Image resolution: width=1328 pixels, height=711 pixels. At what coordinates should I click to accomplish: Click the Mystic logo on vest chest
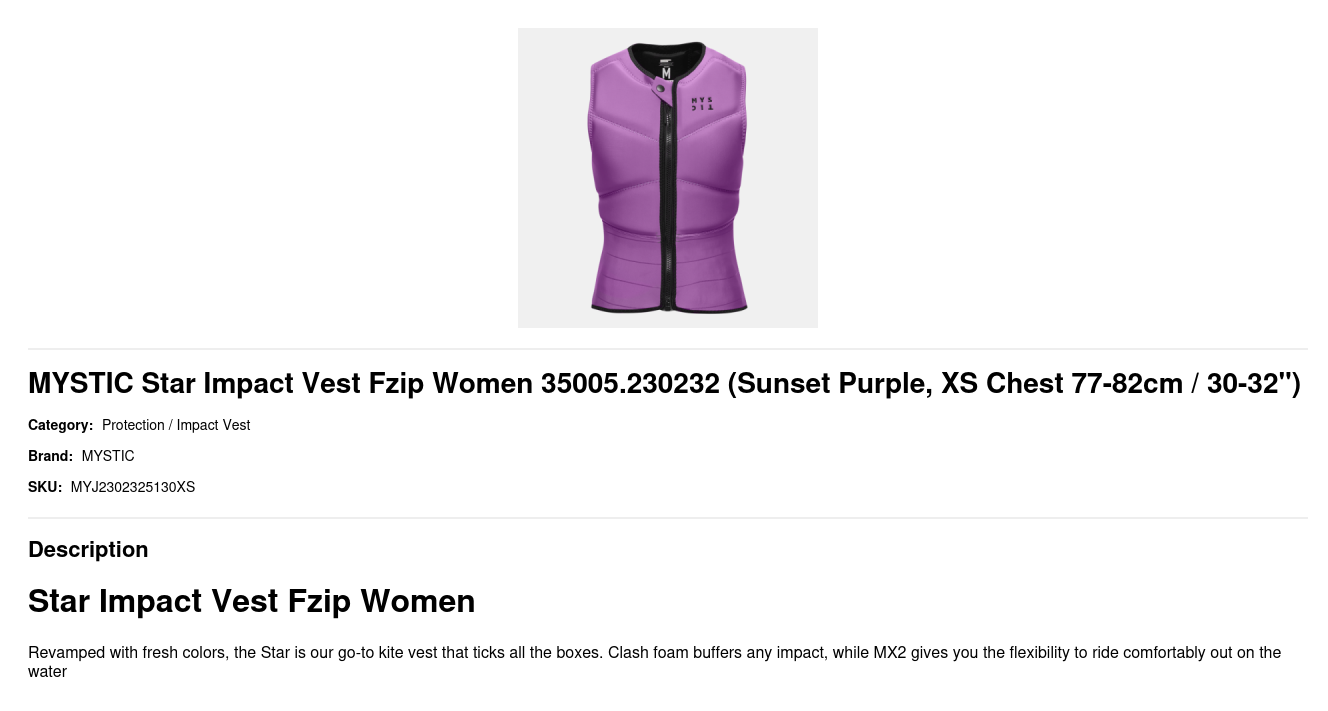click(x=702, y=103)
